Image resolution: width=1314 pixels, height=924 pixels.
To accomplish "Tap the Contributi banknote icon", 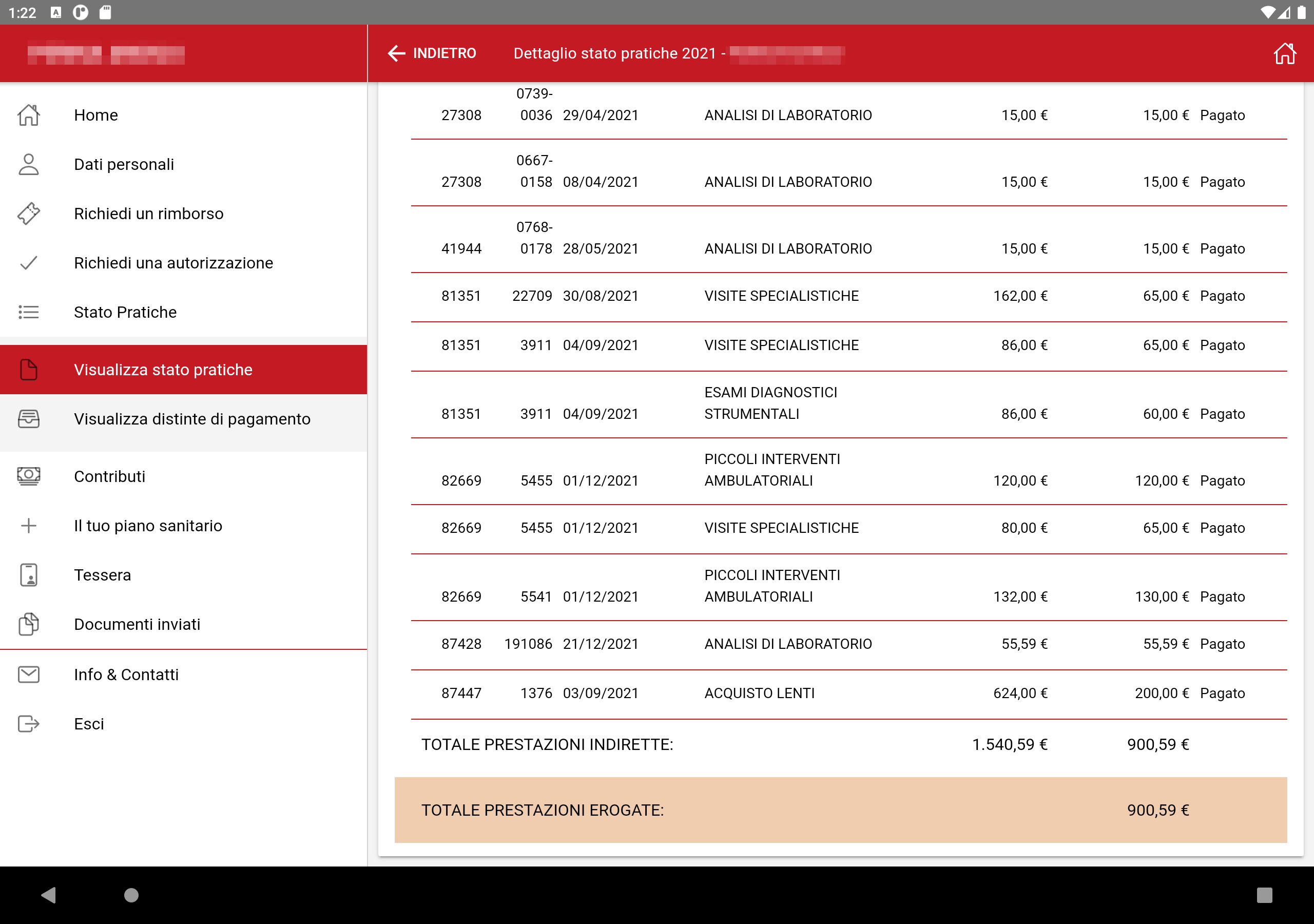I will click(x=29, y=476).
